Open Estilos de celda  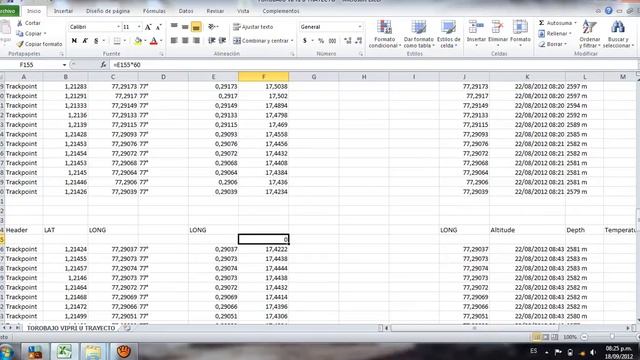448,34
